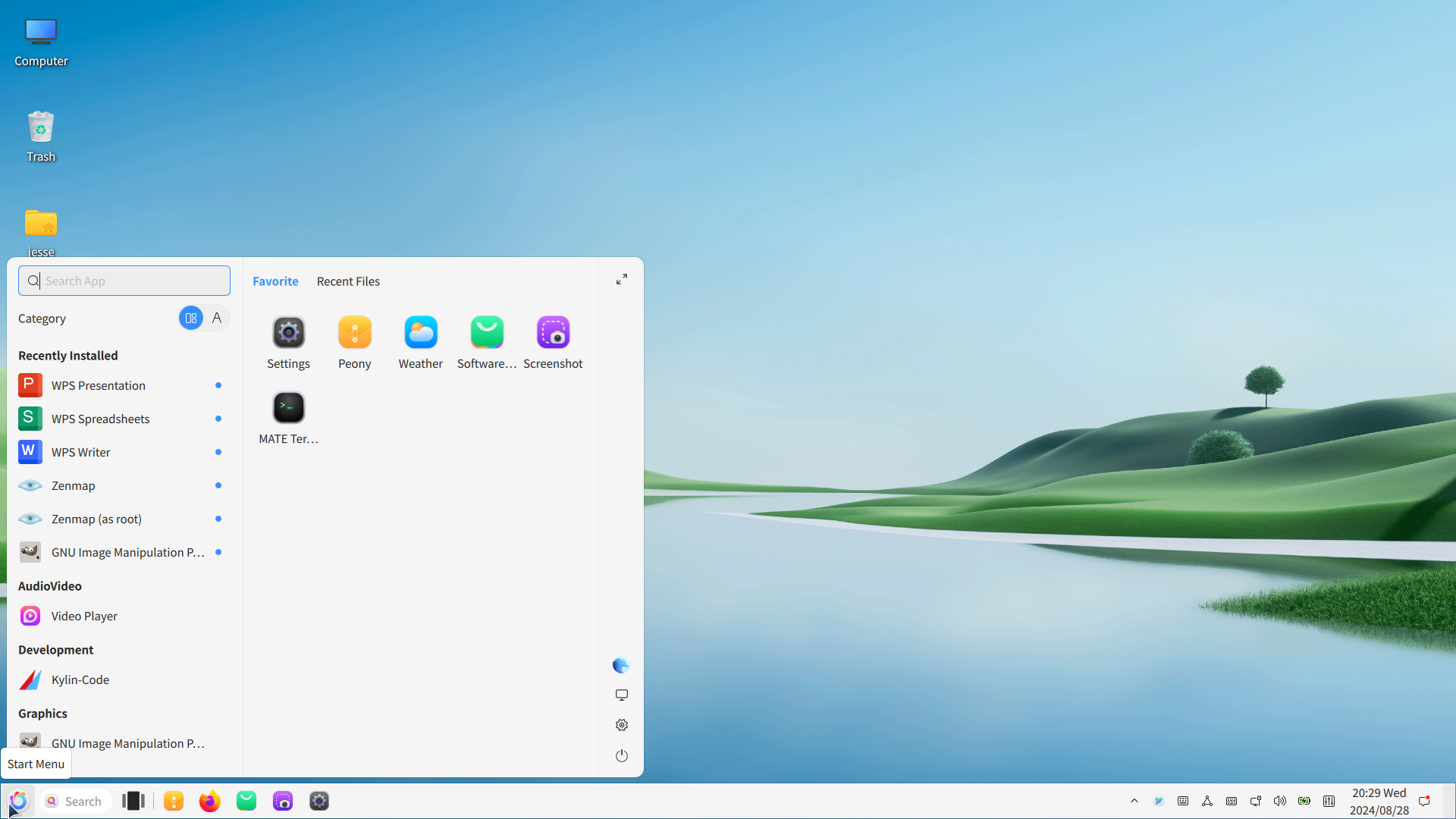Screen dimensions: 1456x819
Task: Select Trash desktop icon
Action: pyautogui.click(x=41, y=136)
